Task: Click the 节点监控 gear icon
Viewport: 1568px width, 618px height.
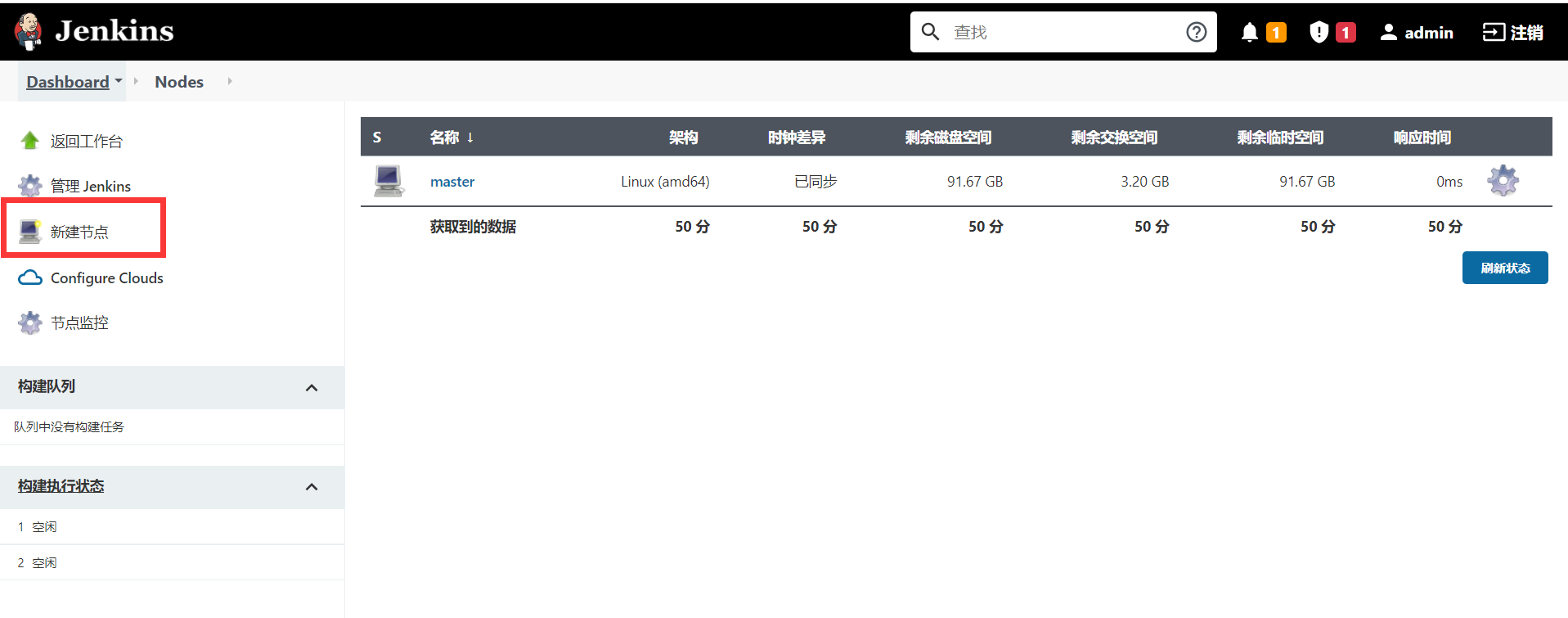Action: (30, 323)
